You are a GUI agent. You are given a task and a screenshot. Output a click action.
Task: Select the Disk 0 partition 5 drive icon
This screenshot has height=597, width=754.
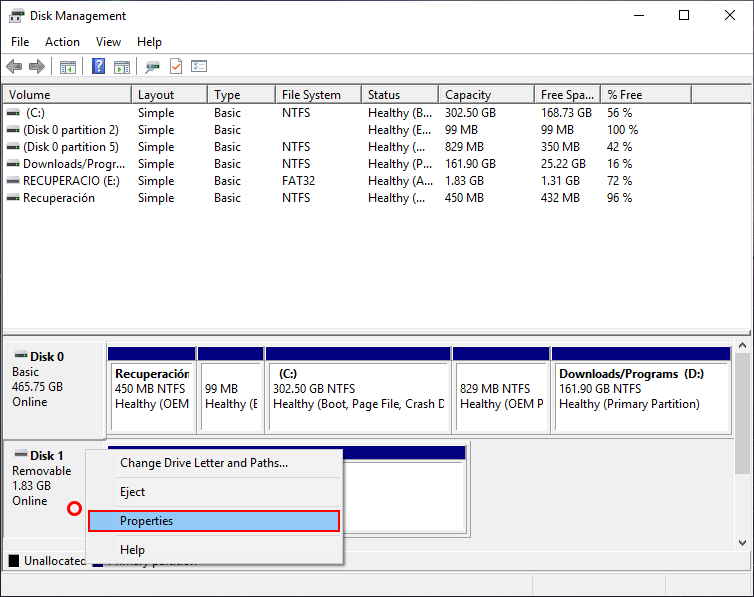point(13,147)
